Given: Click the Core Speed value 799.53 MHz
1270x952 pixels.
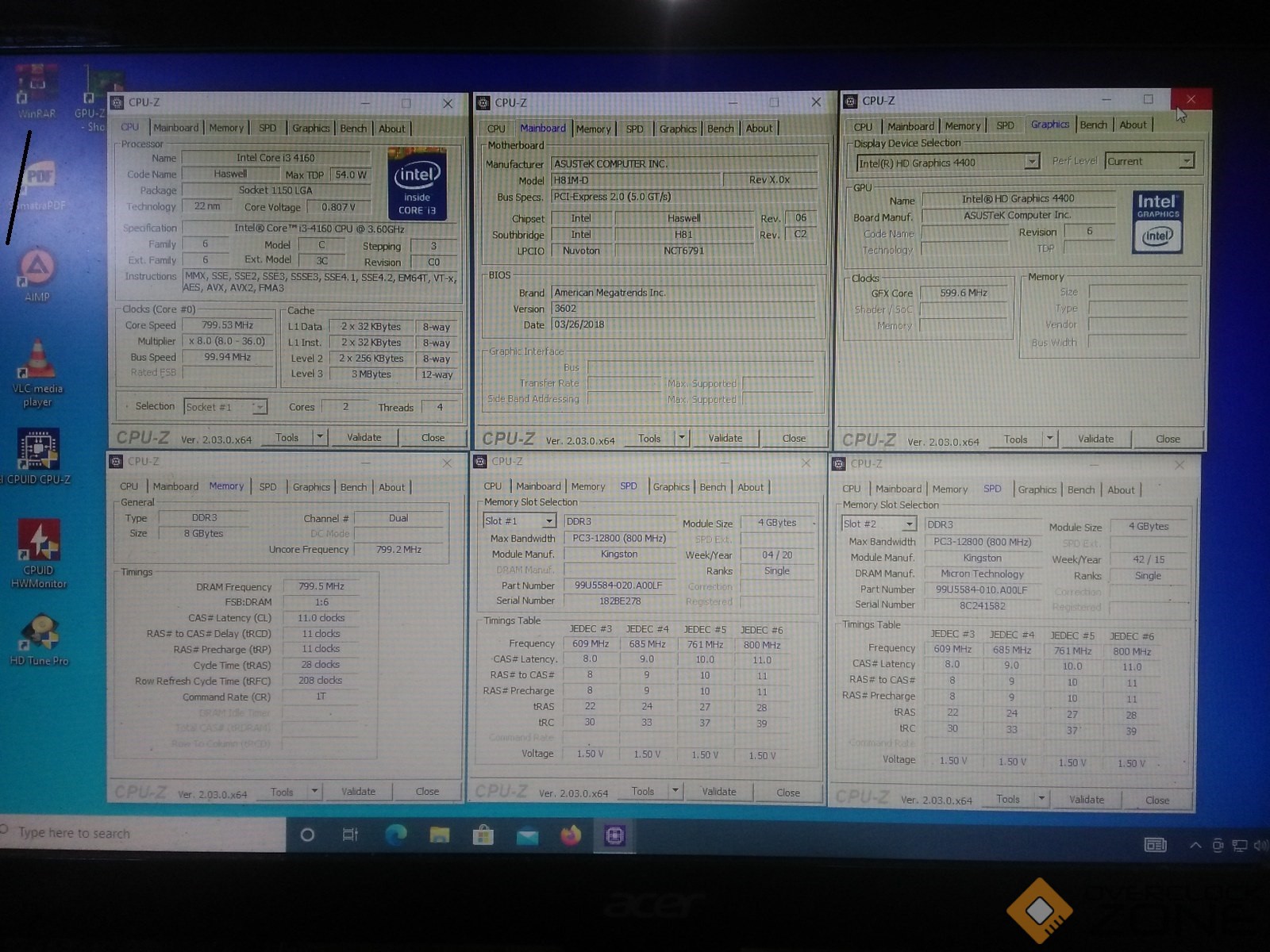Looking at the screenshot, I should pos(228,325).
